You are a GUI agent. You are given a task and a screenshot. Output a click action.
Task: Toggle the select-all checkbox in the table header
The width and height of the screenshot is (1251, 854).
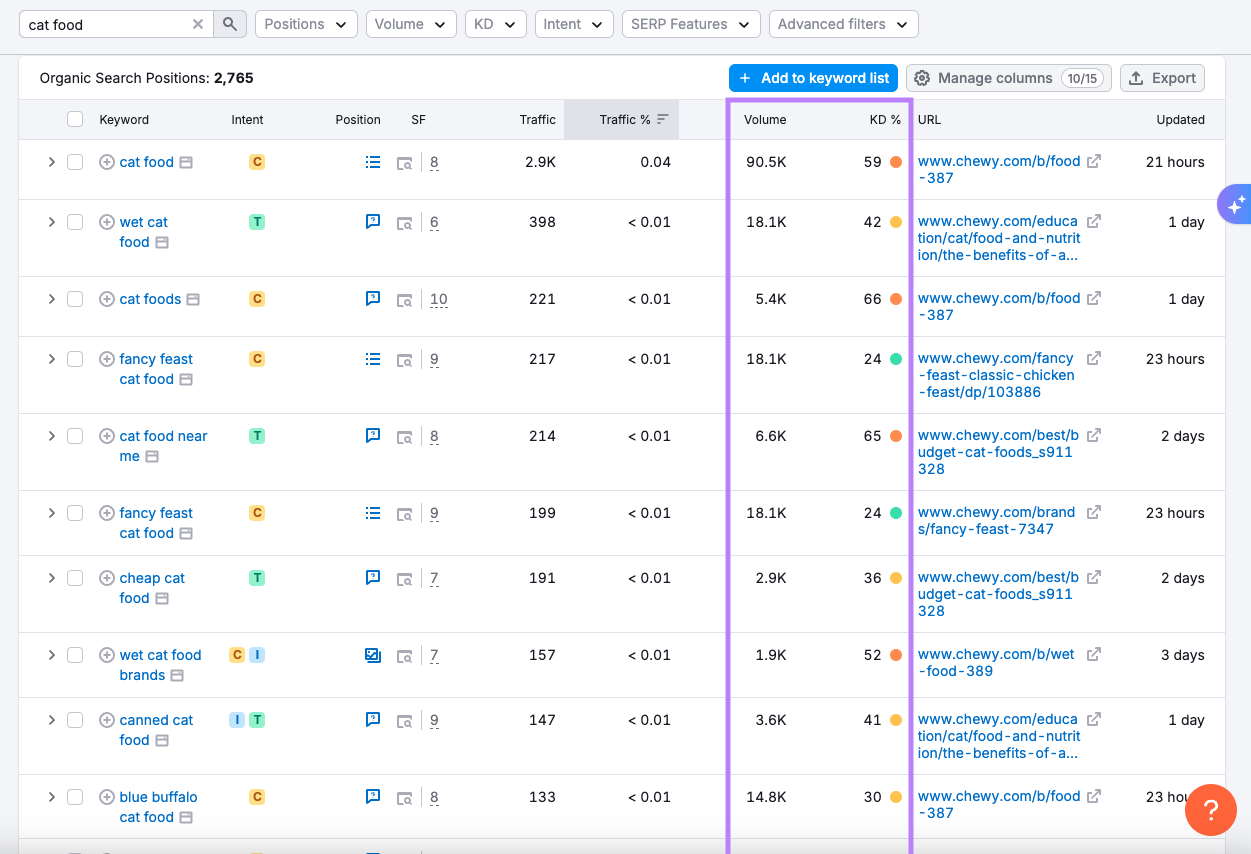(x=75, y=118)
